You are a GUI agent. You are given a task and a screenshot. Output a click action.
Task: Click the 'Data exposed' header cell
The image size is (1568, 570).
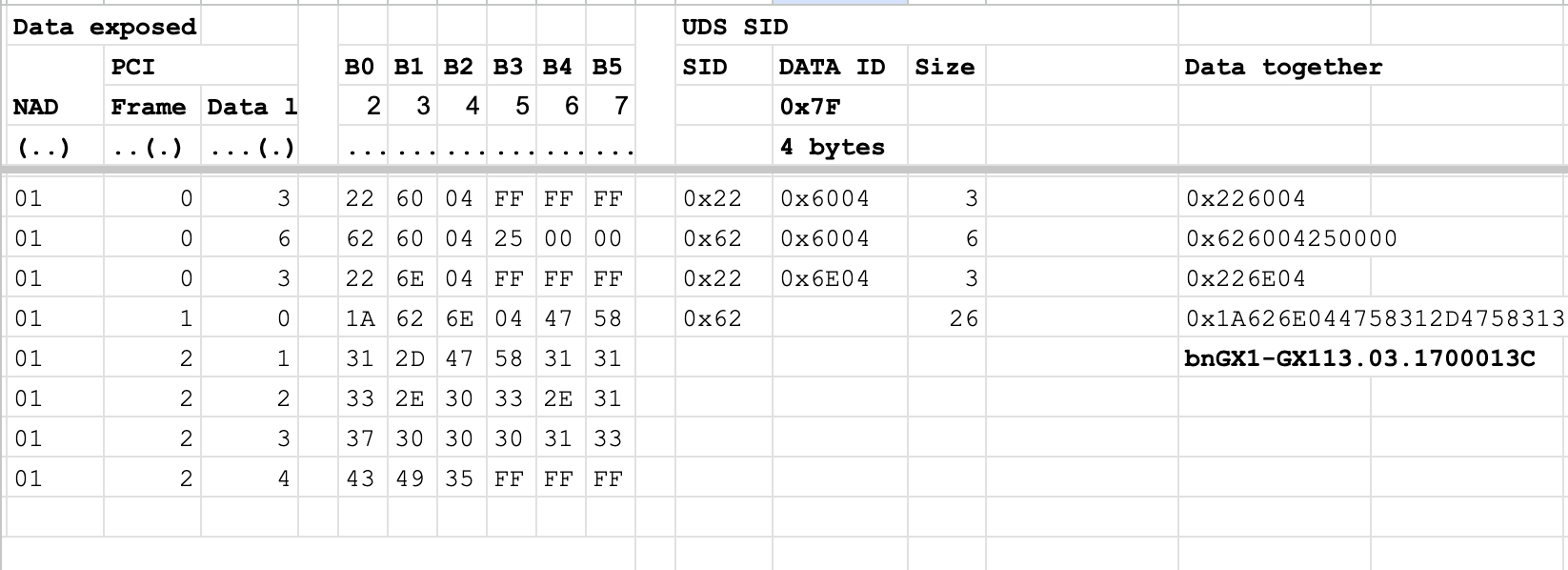tap(105, 27)
